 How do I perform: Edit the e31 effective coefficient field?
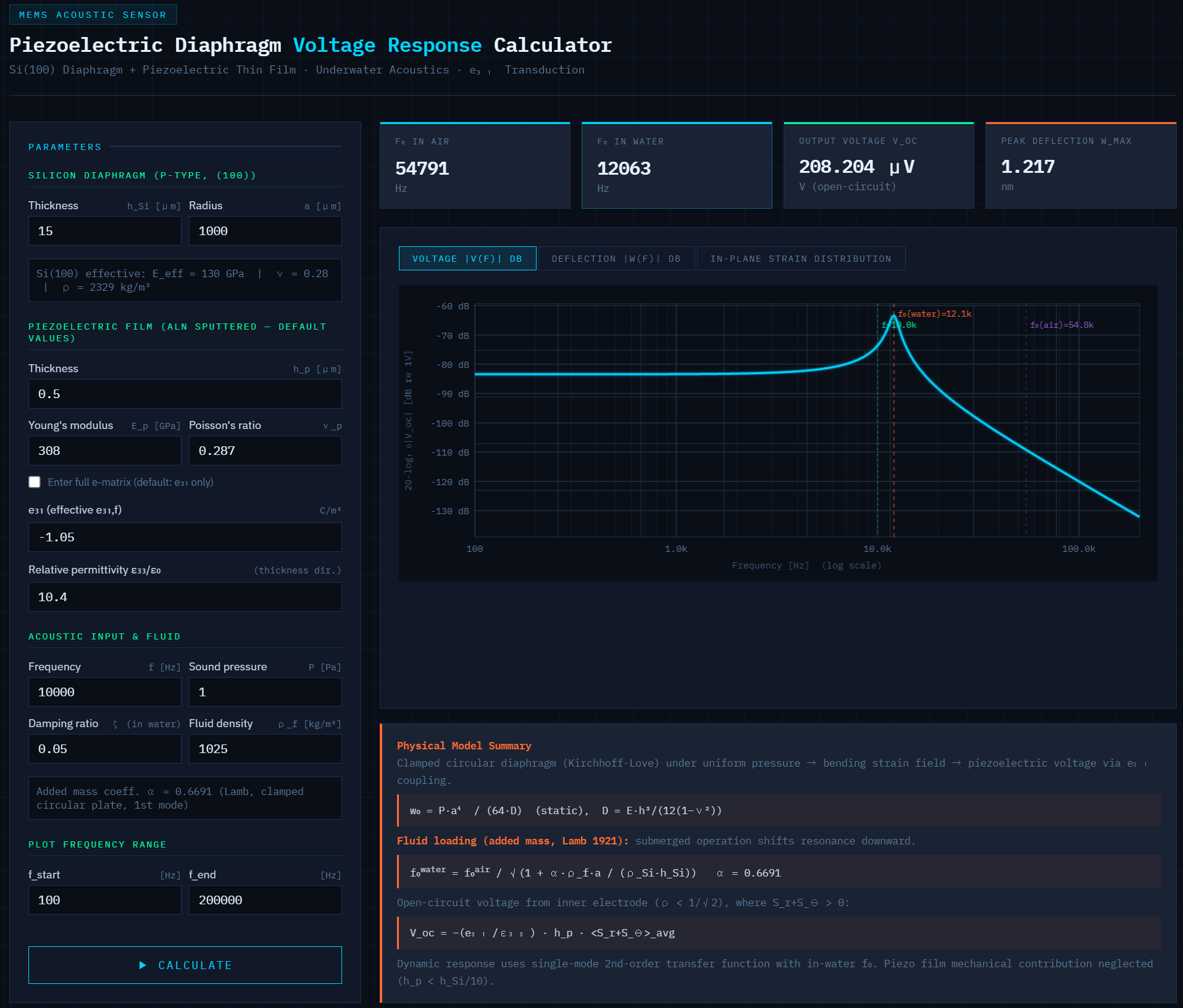tap(185, 537)
